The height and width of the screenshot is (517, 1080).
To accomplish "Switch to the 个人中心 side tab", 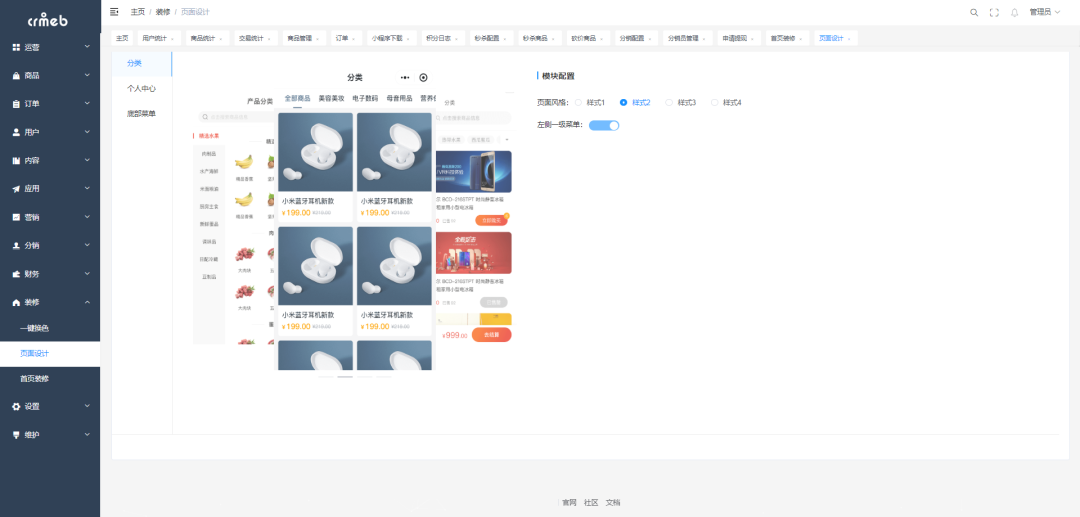I will coord(141,88).
